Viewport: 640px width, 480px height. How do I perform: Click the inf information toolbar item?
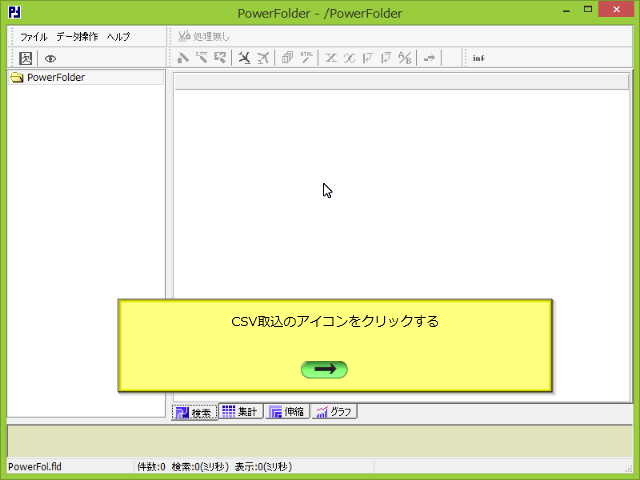pos(478,58)
